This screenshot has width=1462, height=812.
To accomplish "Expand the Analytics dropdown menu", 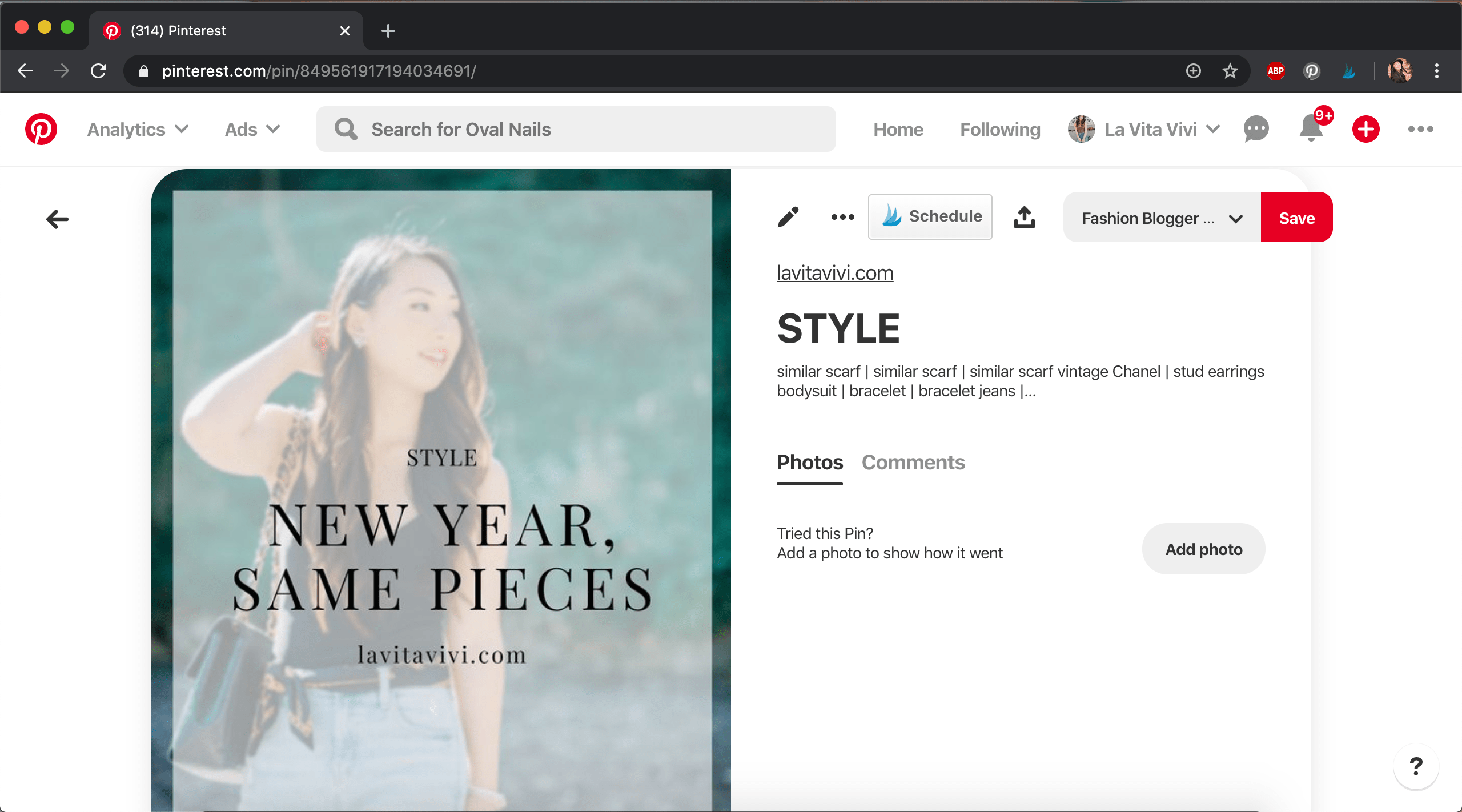I will tap(138, 130).
